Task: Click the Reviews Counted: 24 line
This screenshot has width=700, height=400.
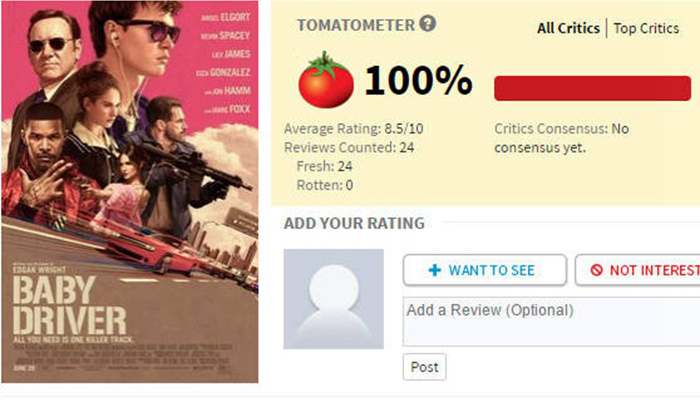Action: click(x=349, y=147)
